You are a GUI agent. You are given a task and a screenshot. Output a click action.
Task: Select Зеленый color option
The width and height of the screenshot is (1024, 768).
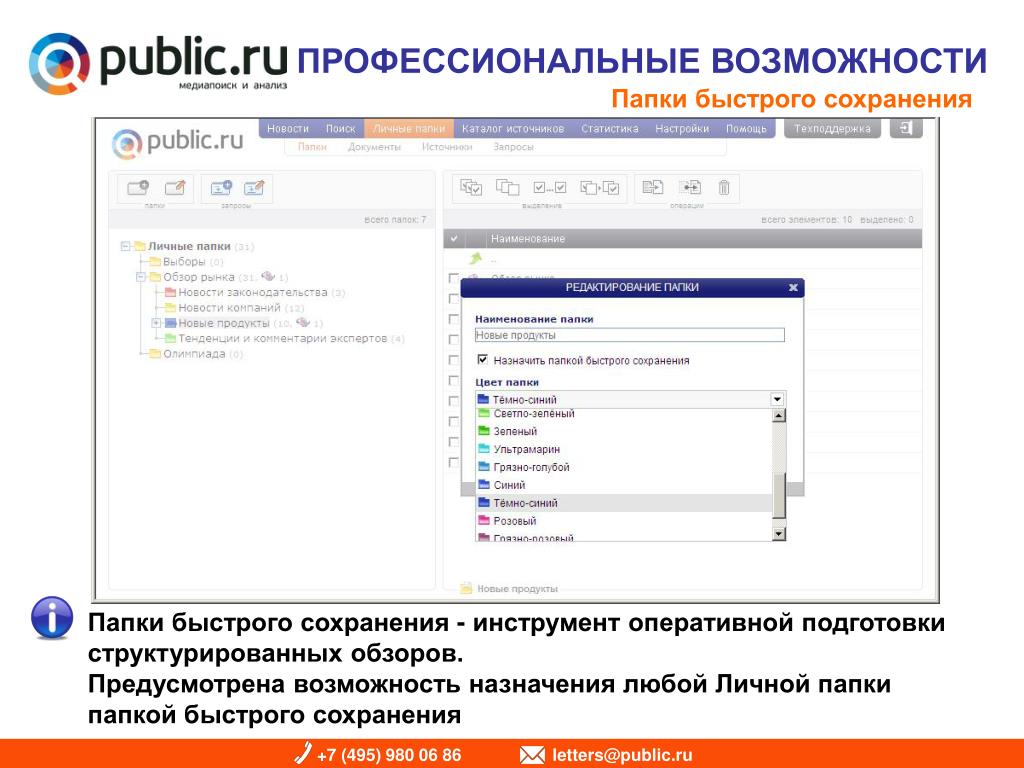pos(624,431)
